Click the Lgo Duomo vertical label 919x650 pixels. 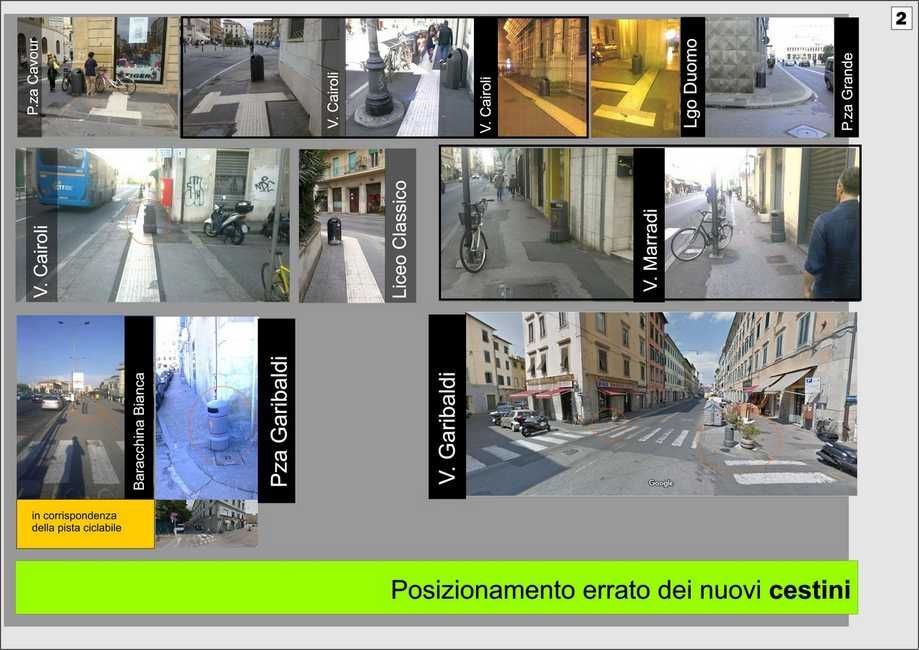click(692, 77)
